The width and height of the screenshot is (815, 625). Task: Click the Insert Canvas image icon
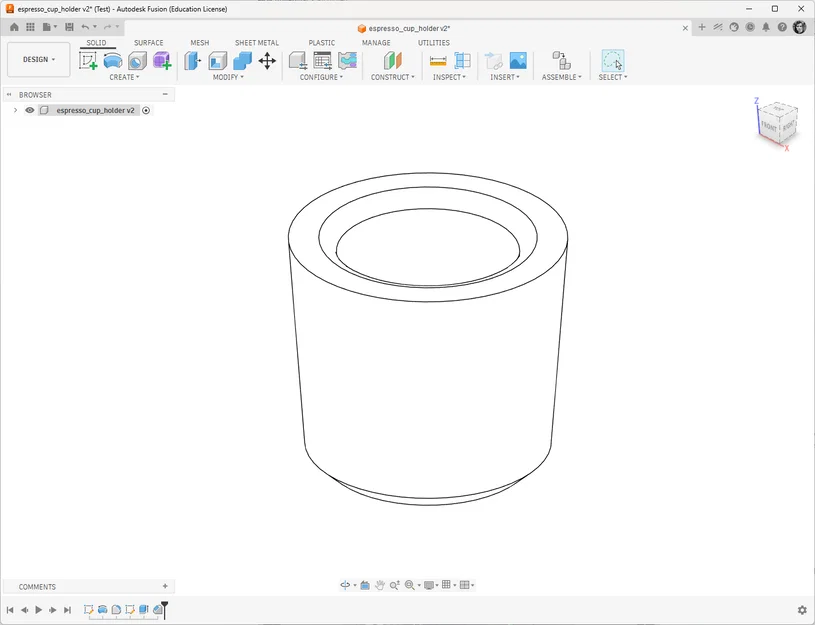(518, 61)
